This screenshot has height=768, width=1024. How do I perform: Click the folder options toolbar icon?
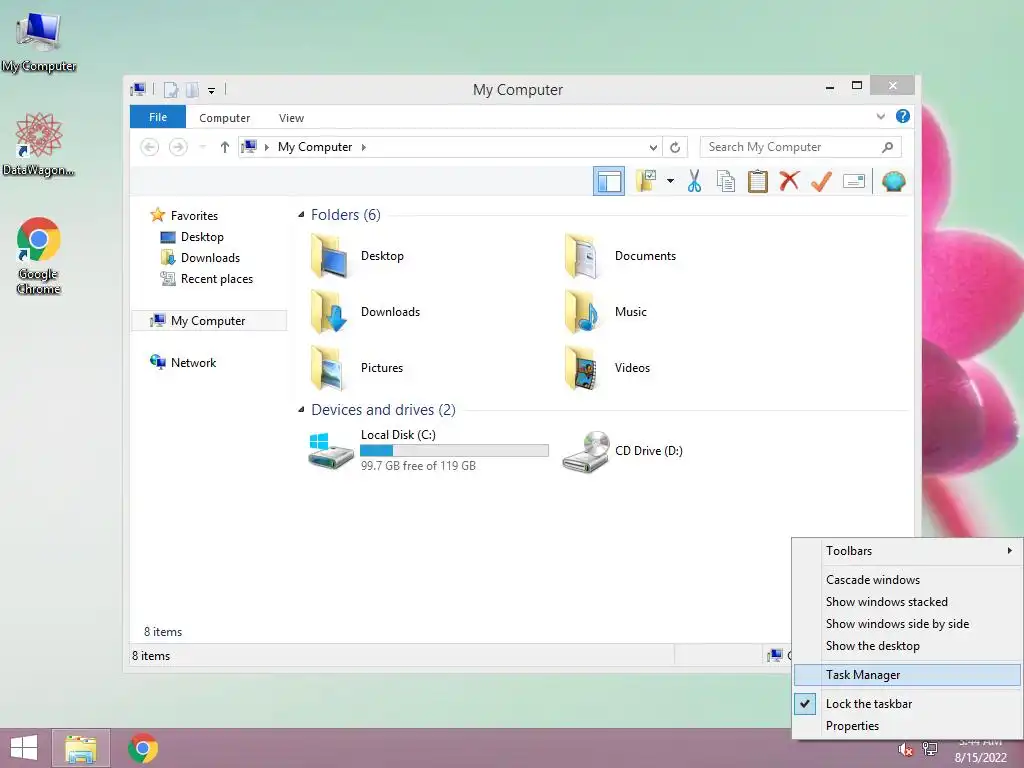click(646, 181)
